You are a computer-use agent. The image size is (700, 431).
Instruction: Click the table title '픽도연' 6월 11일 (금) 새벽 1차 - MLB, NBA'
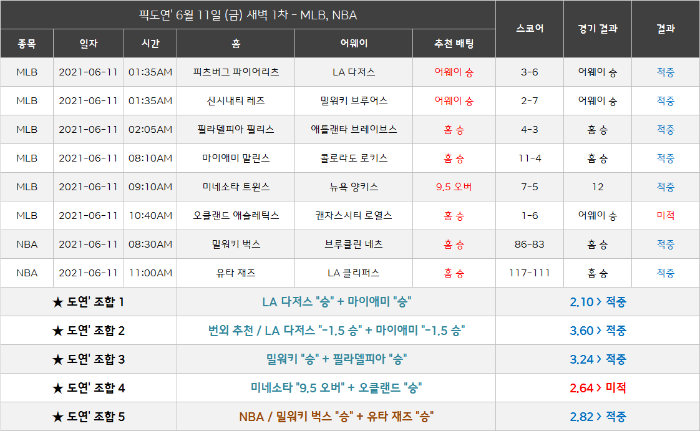pyautogui.click(x=248, y=15)
